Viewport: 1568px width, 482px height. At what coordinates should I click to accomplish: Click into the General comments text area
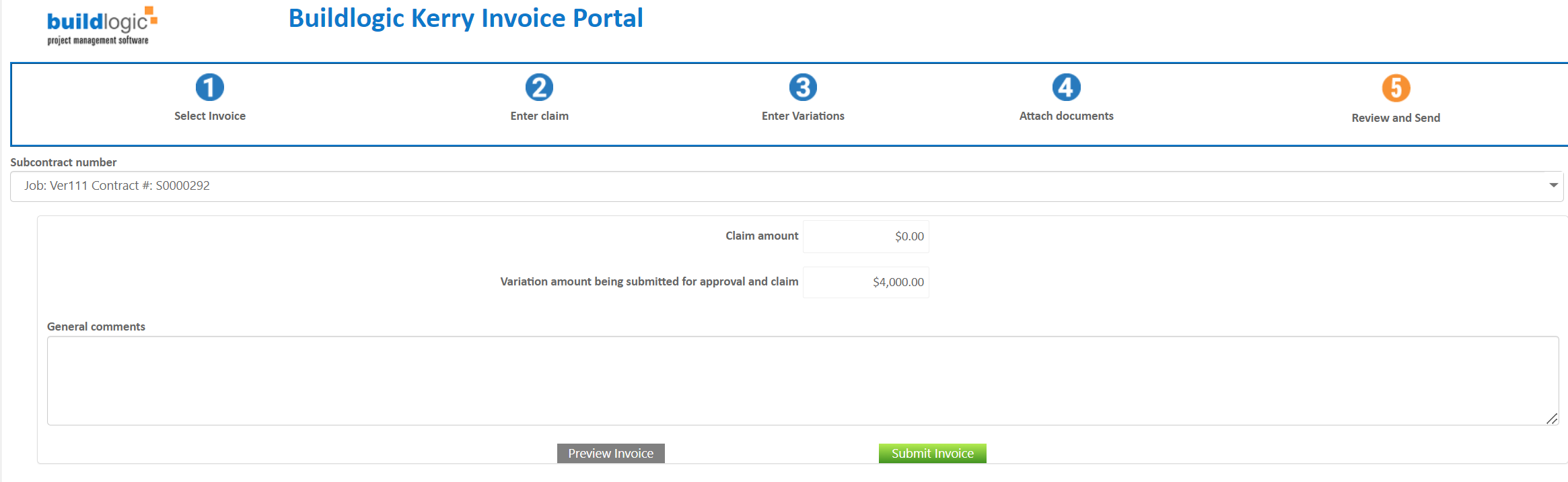point(803,380)
